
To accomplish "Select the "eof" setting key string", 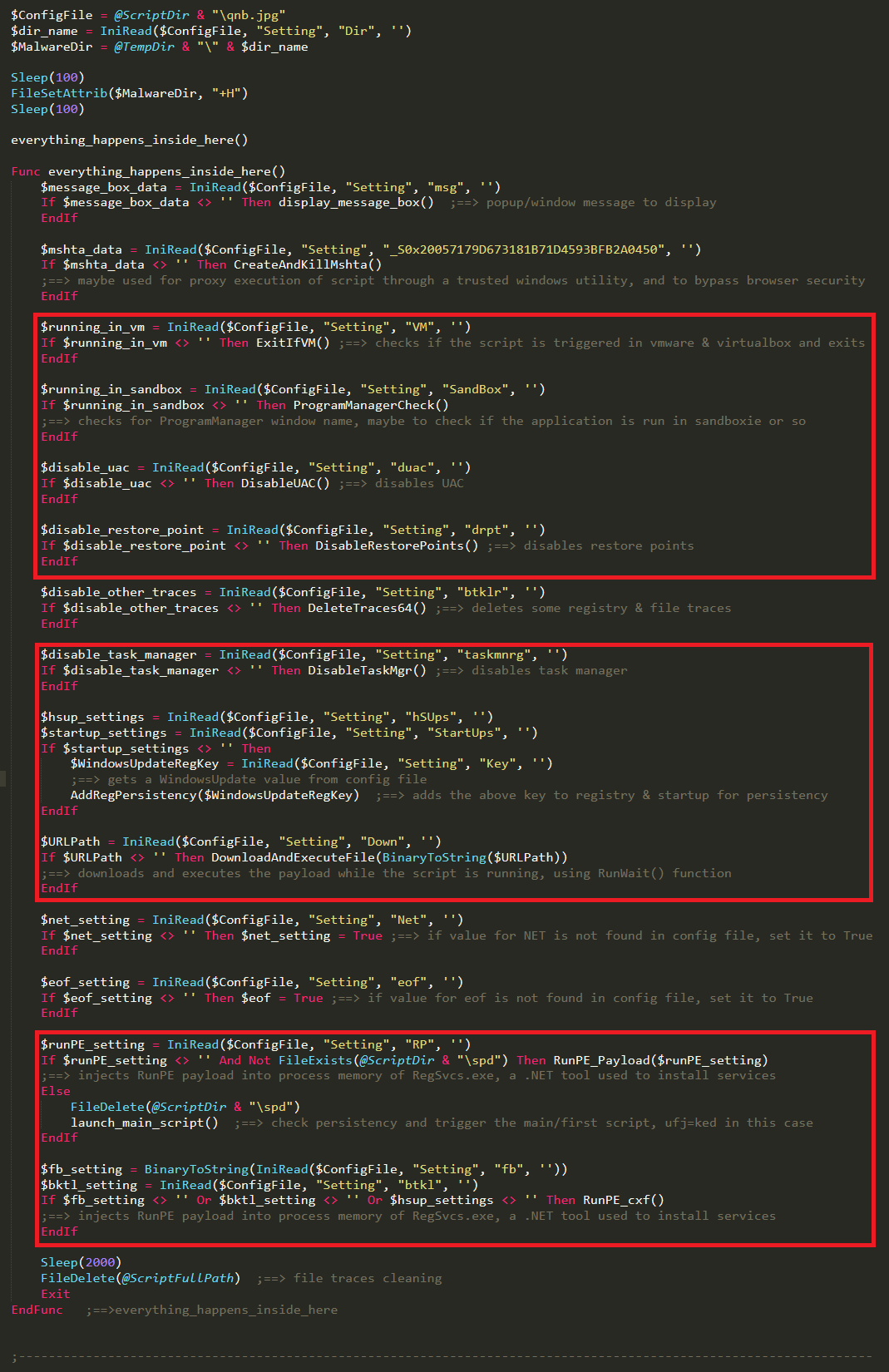I will point(408,982).
